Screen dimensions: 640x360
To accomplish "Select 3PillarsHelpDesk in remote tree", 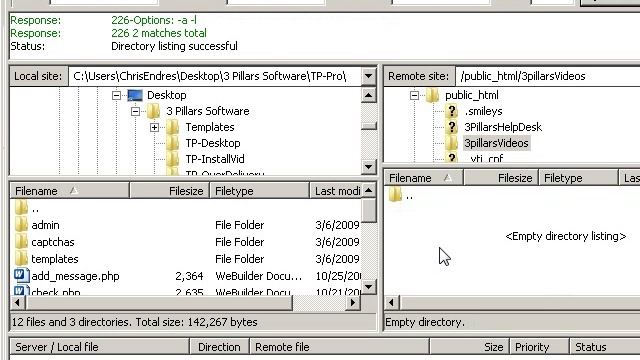I will [503, 127].
